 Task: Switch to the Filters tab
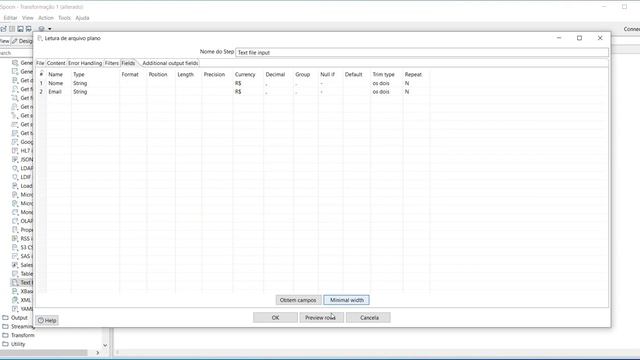click(x=111, y=63)
